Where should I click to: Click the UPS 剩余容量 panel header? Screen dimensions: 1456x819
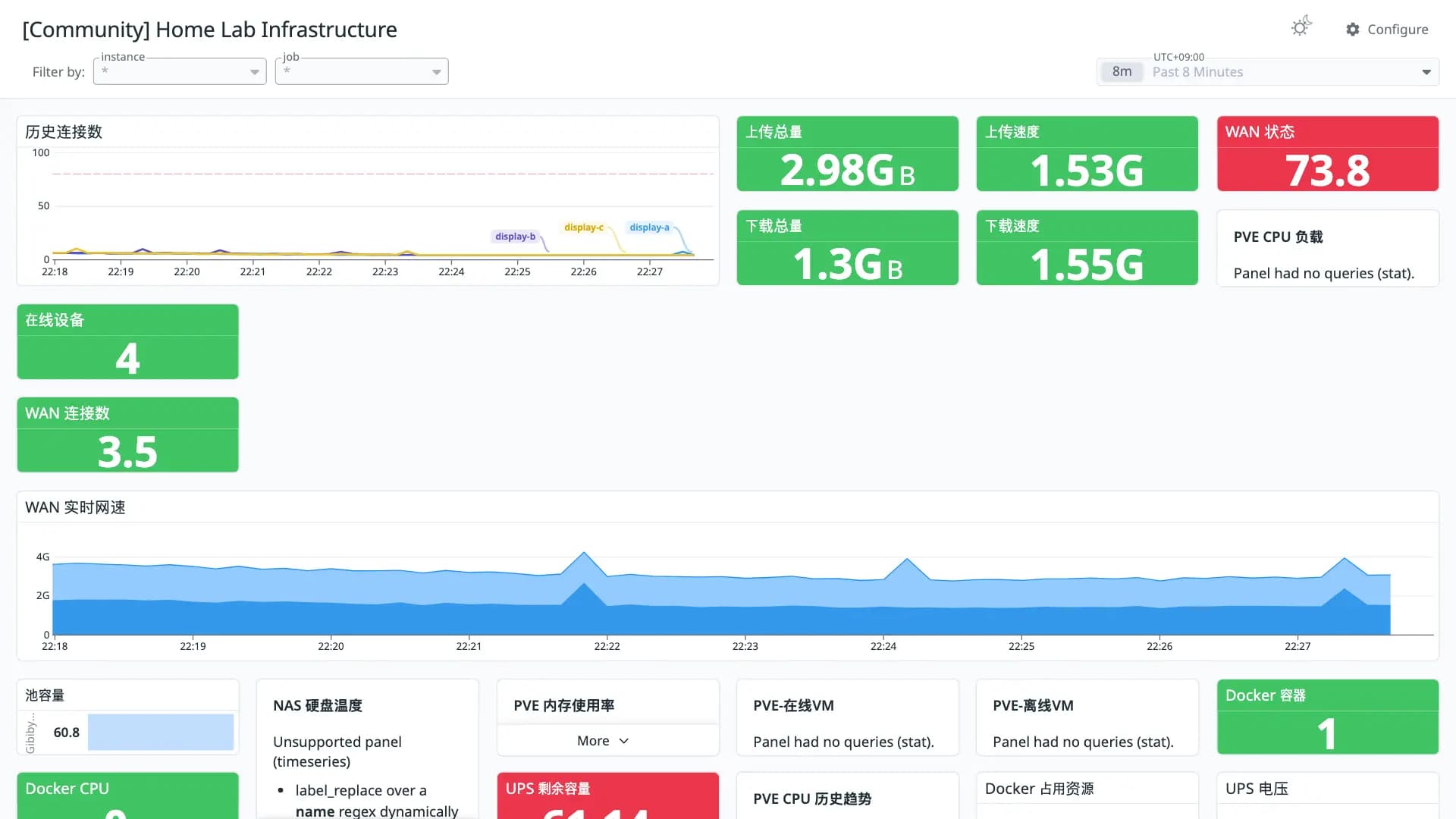coord(607,789)
